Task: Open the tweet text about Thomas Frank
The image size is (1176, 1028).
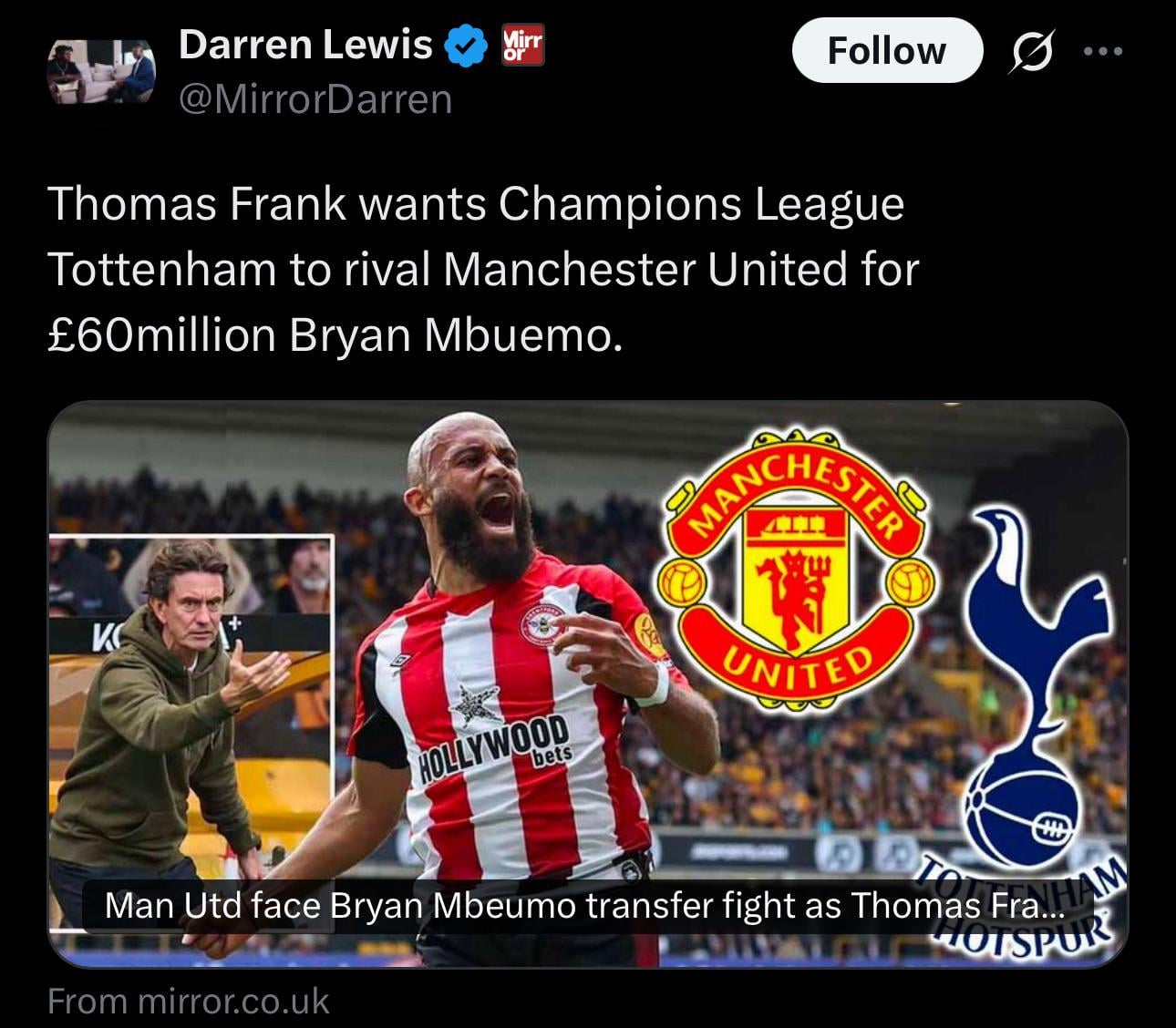Action: [x=482, y=269]
